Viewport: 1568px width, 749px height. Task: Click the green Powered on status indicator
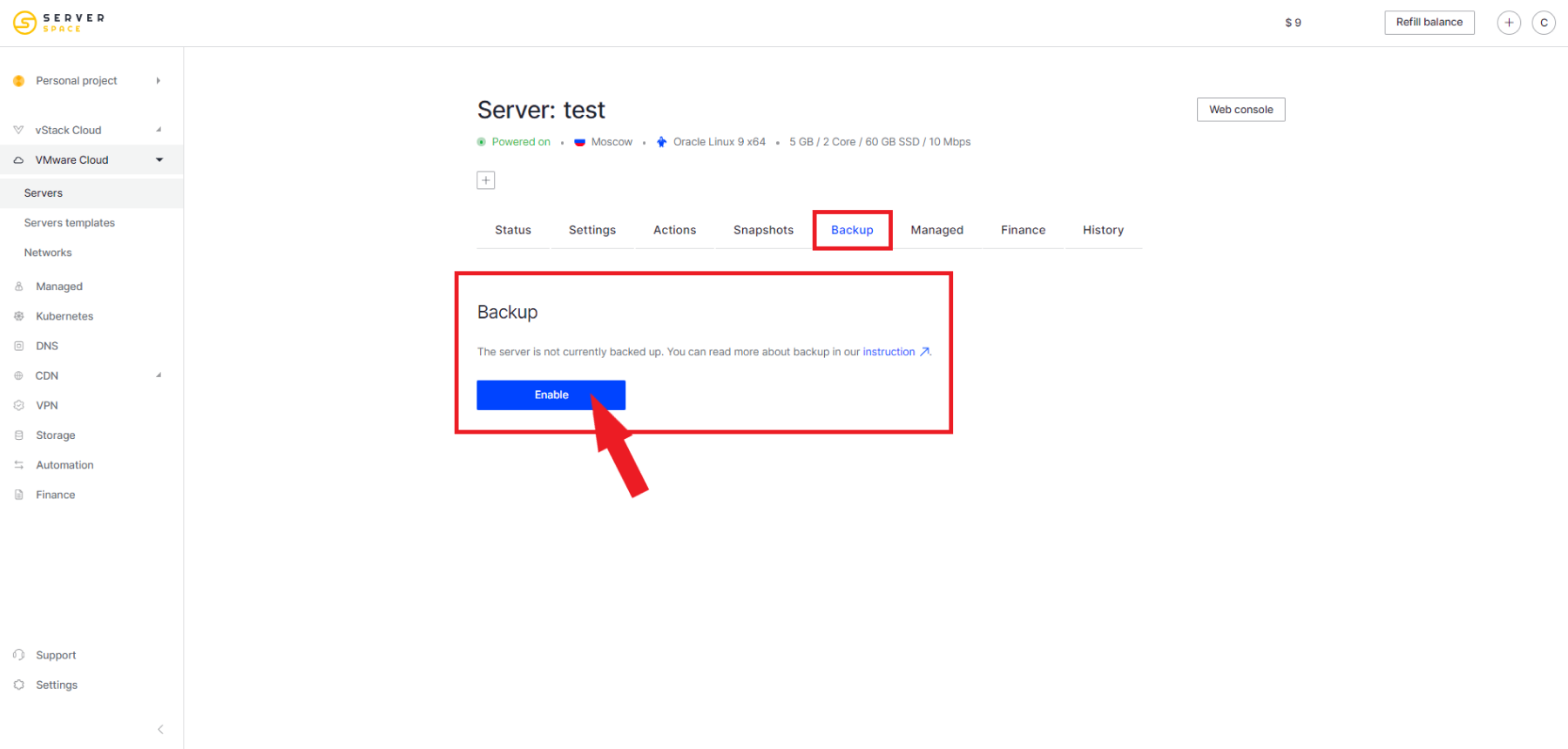coord(481,142)
